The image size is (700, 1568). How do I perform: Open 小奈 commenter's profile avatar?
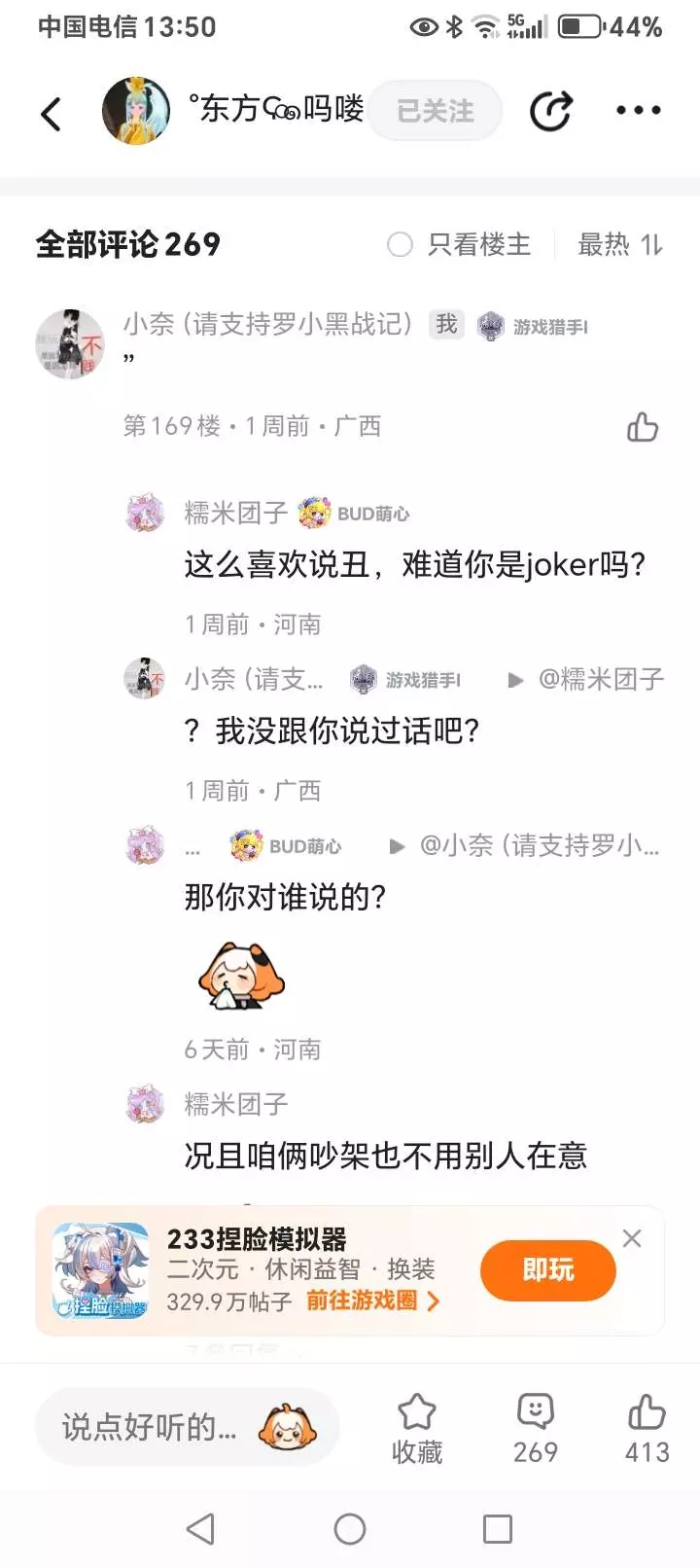(71, 344)
